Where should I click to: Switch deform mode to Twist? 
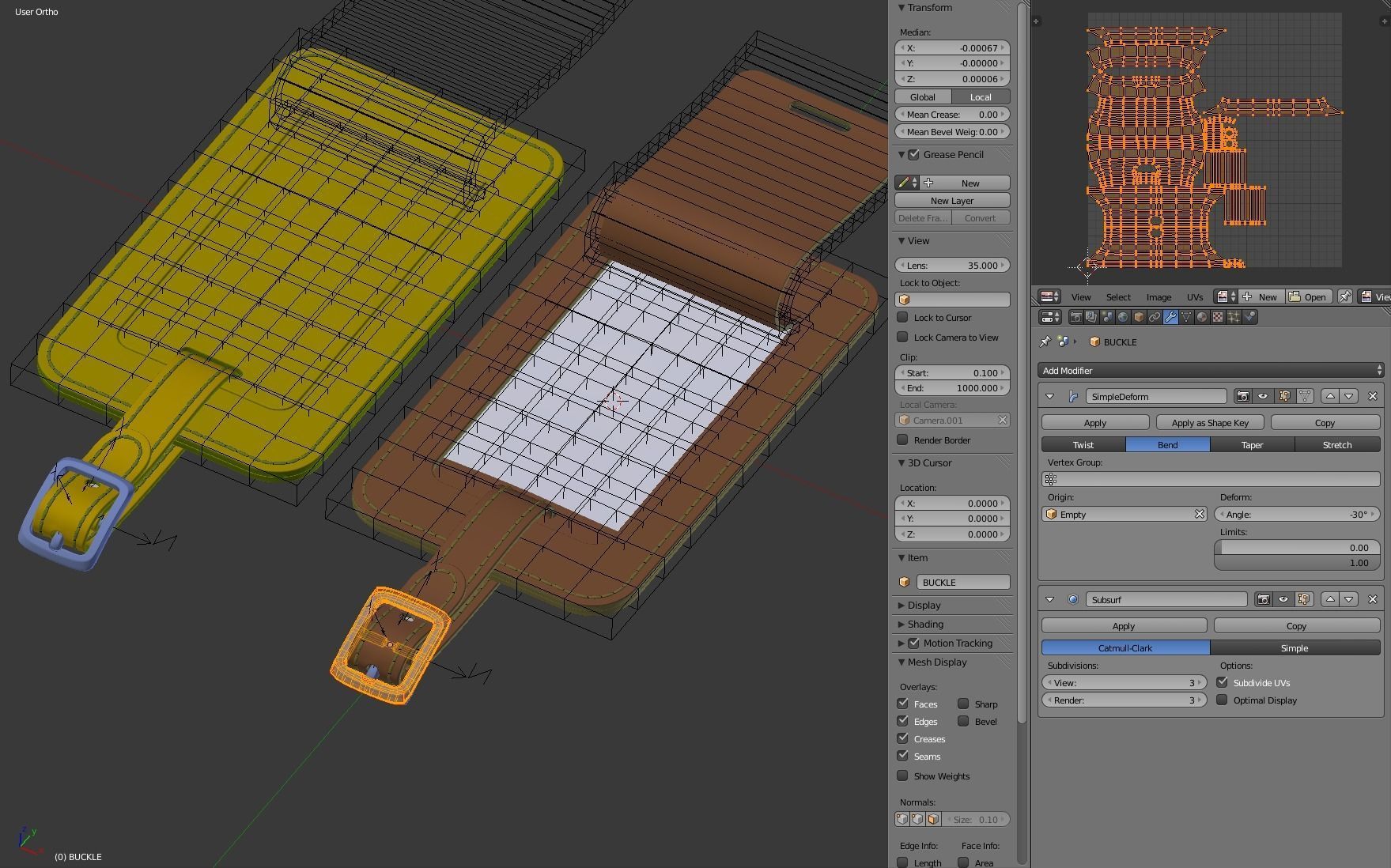(x=1083, y=445)
